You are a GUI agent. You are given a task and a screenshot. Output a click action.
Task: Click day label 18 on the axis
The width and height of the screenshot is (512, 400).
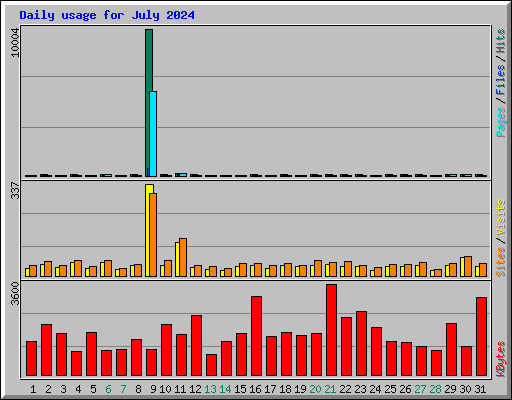[285, 389]
